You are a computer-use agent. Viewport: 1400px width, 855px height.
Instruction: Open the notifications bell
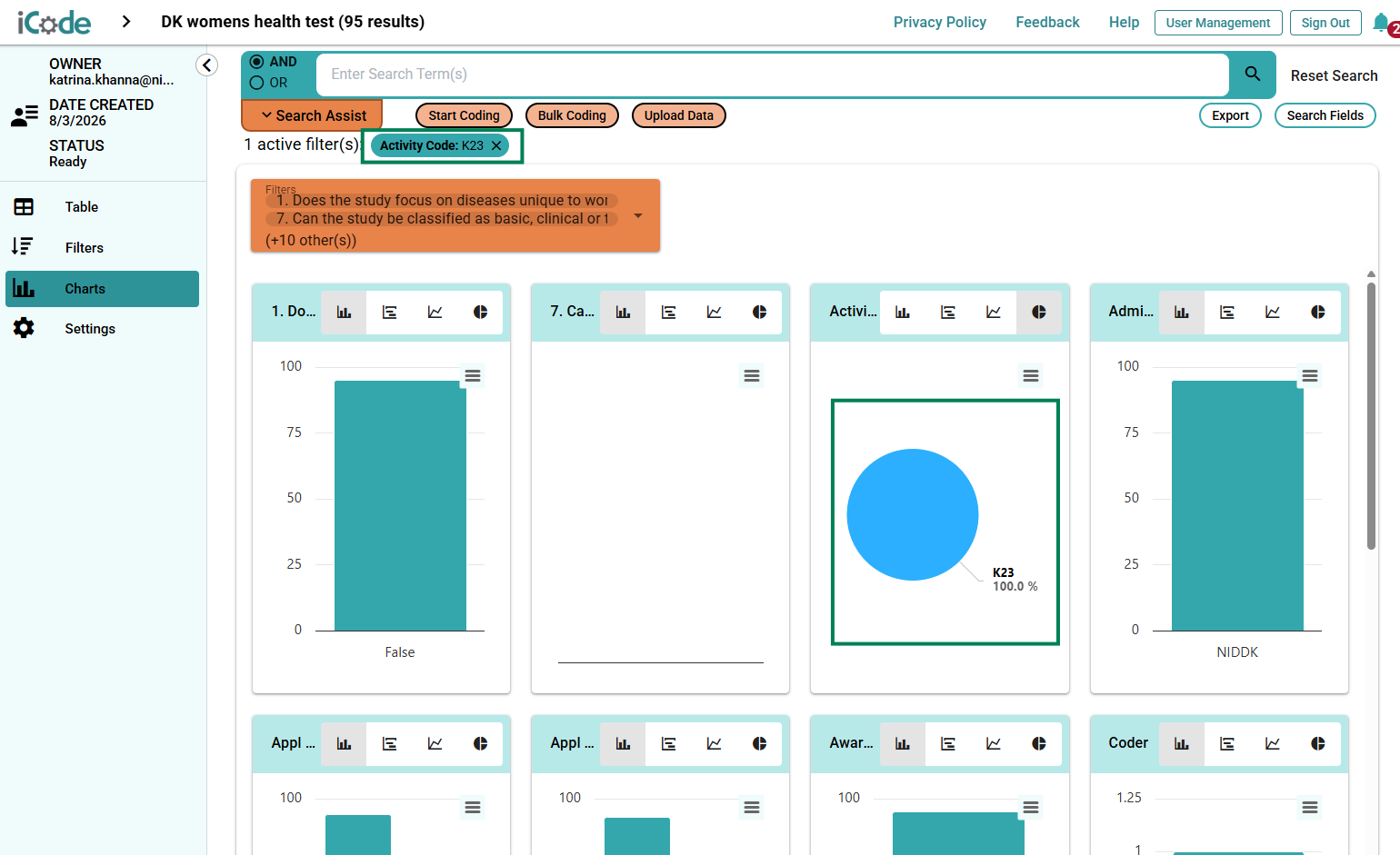[1382, 23]
